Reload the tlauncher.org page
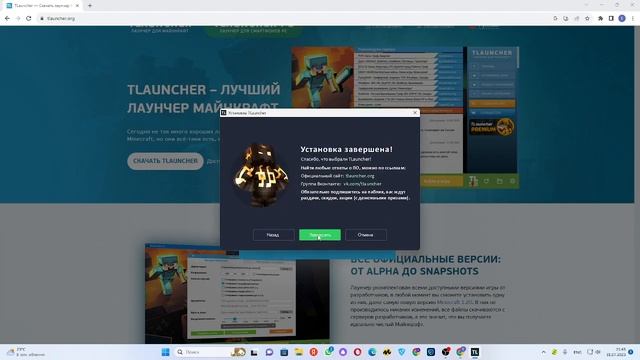Viewport: 640px width, 360px height. pyautogui.click(x=29, y=18)
